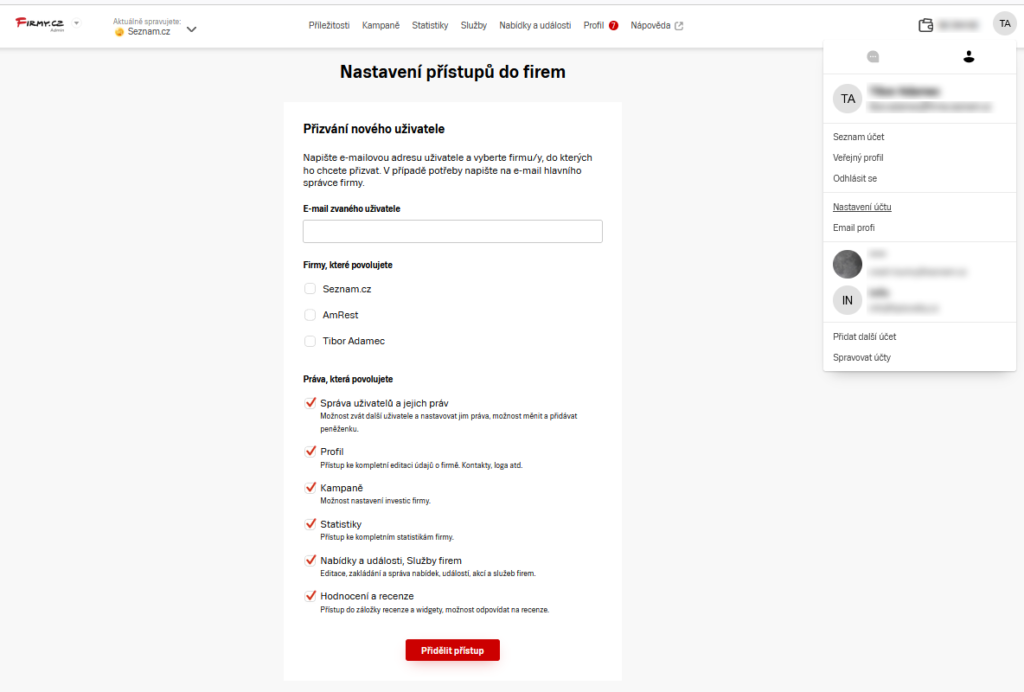
Task: Uncheck the Statistiky permission checkbox
Action: click(310, 523)
